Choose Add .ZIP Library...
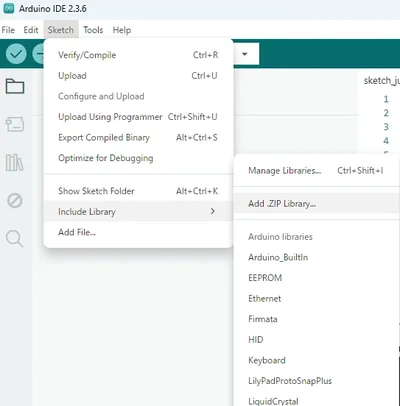 coord(317,203)
